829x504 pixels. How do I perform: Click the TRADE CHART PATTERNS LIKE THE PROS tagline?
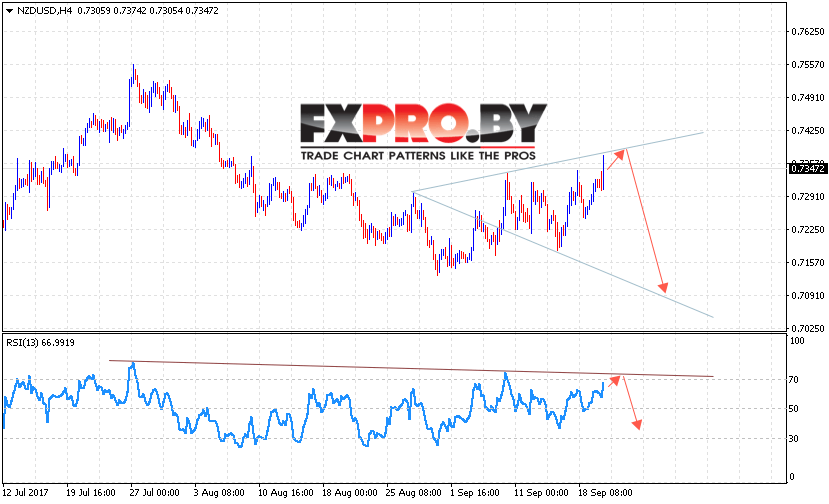point(418,156)
